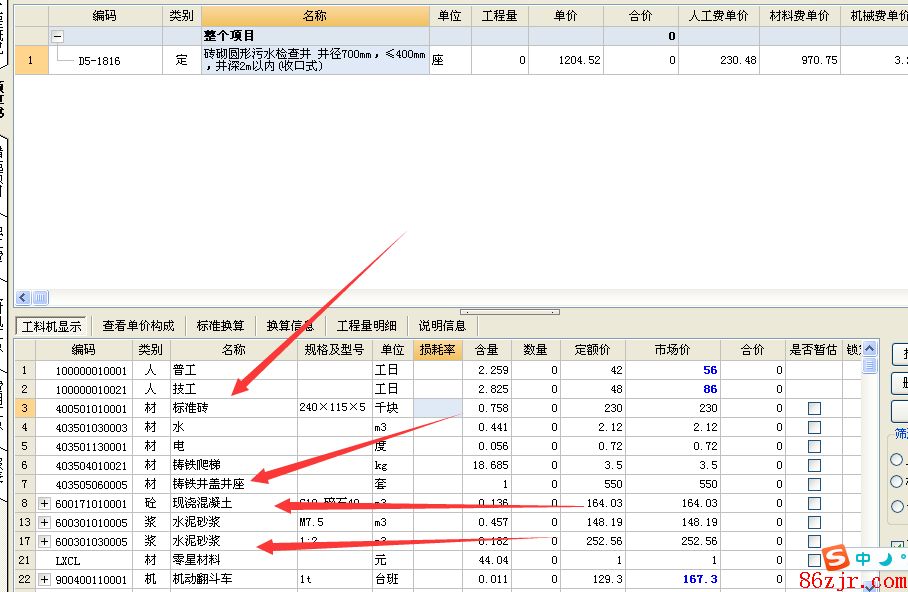Screen dimensions: 908x592
Task: Click the 损耗率 column header
Action: tap(437, 350)
